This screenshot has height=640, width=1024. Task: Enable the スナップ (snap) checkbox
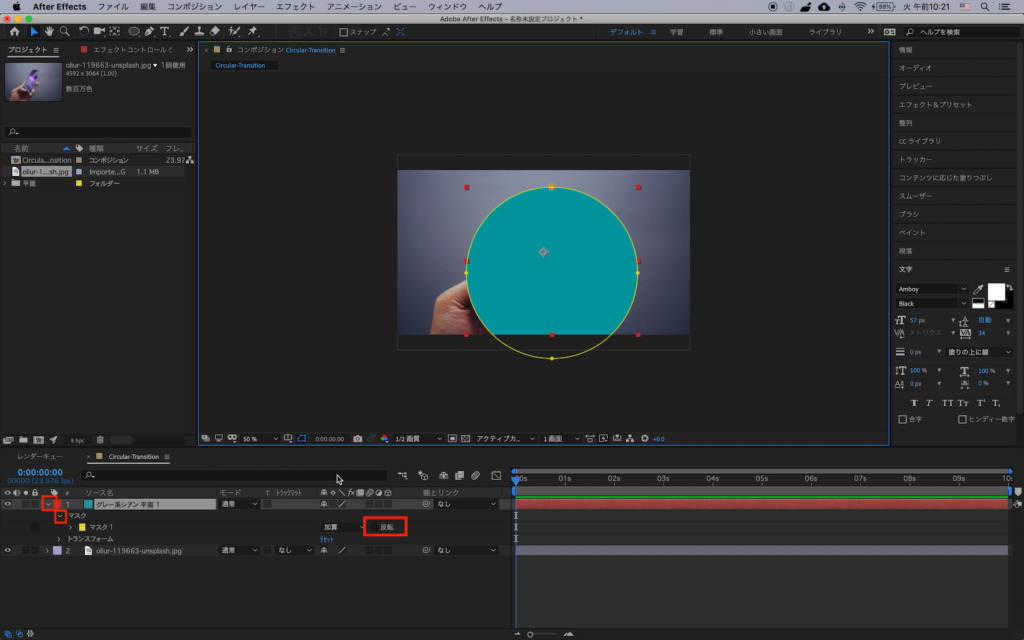(344, 32)
